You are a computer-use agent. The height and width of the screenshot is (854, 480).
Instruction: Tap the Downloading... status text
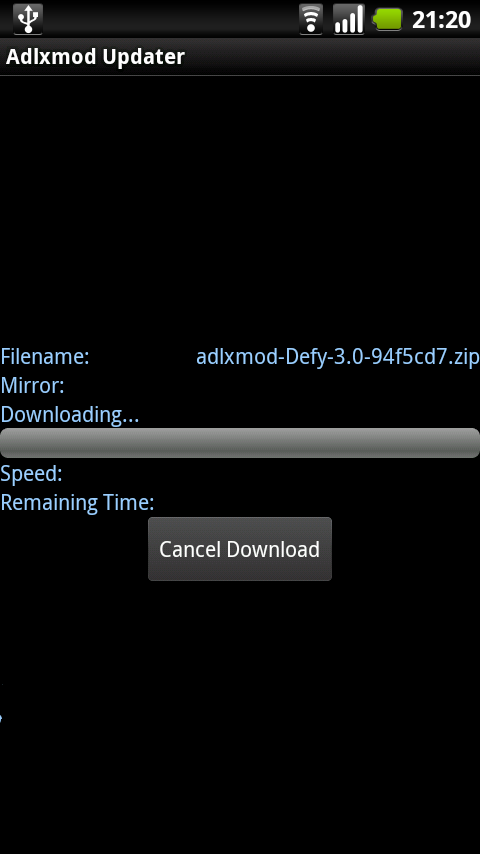[70, 415]
